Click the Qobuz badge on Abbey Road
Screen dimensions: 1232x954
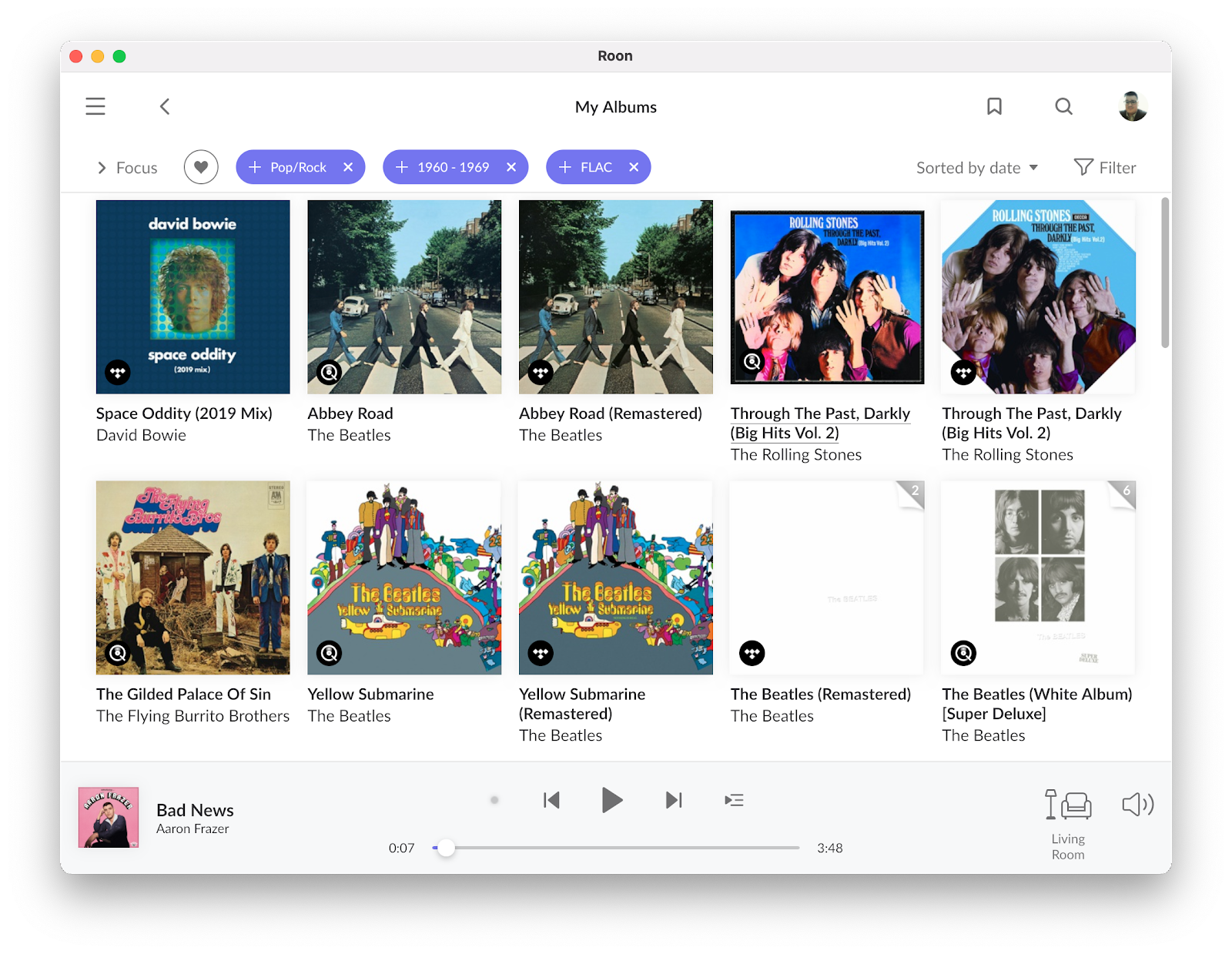point(330,373)
